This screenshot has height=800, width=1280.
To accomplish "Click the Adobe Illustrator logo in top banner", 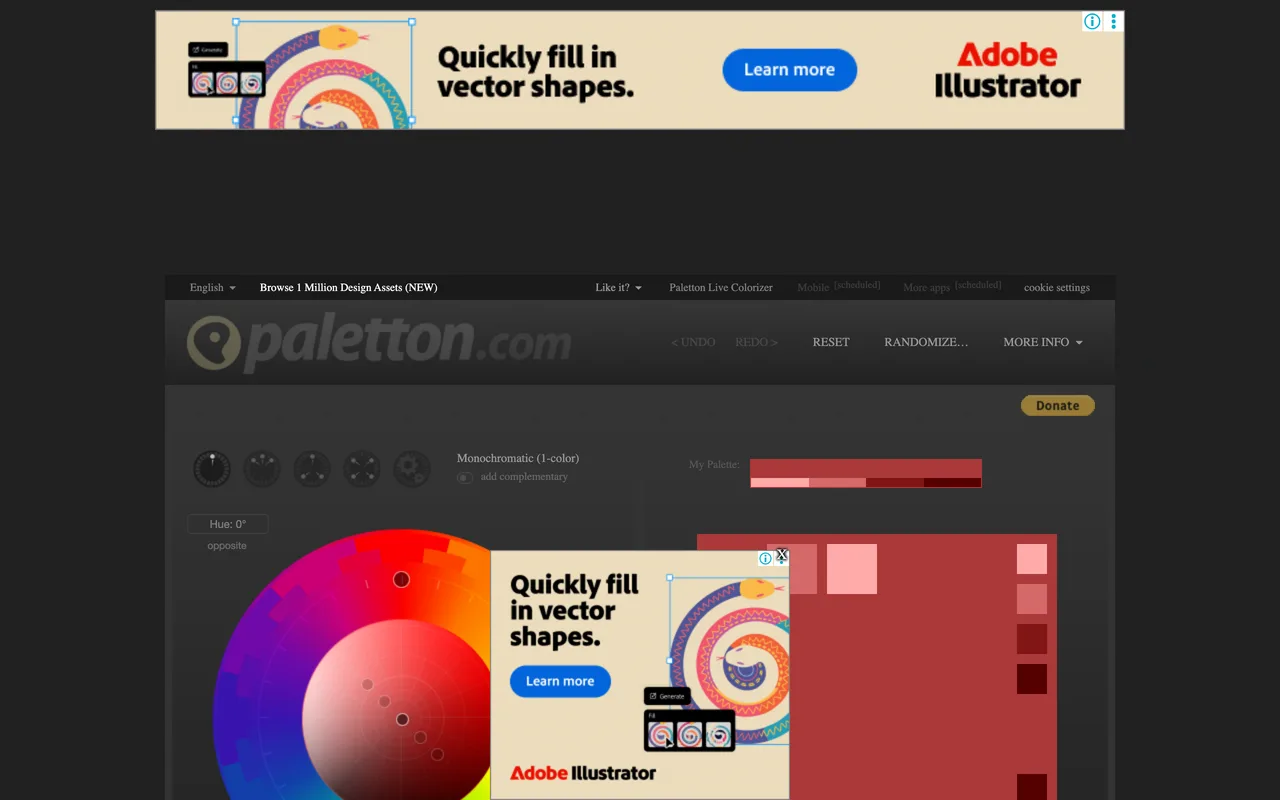I will point(1008,70).
